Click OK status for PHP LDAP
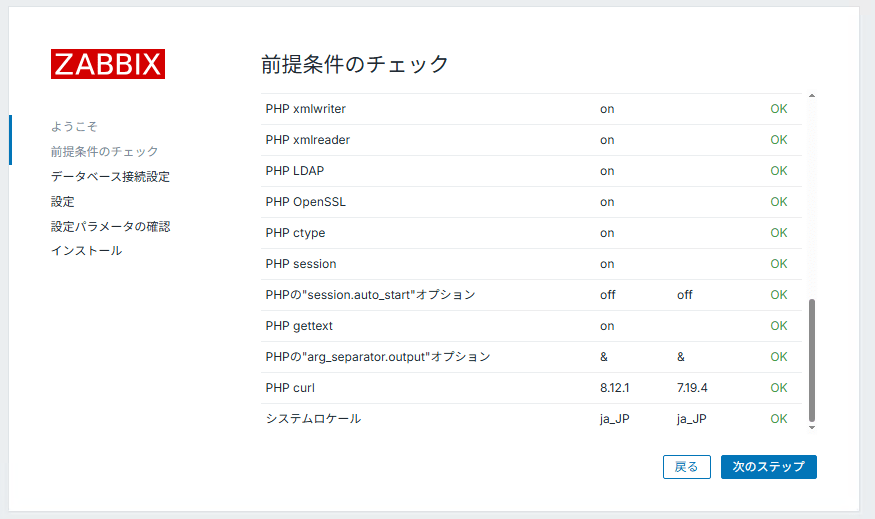This screenshot has height=519, width=875. pyautogui.click(x=779, y=171)
